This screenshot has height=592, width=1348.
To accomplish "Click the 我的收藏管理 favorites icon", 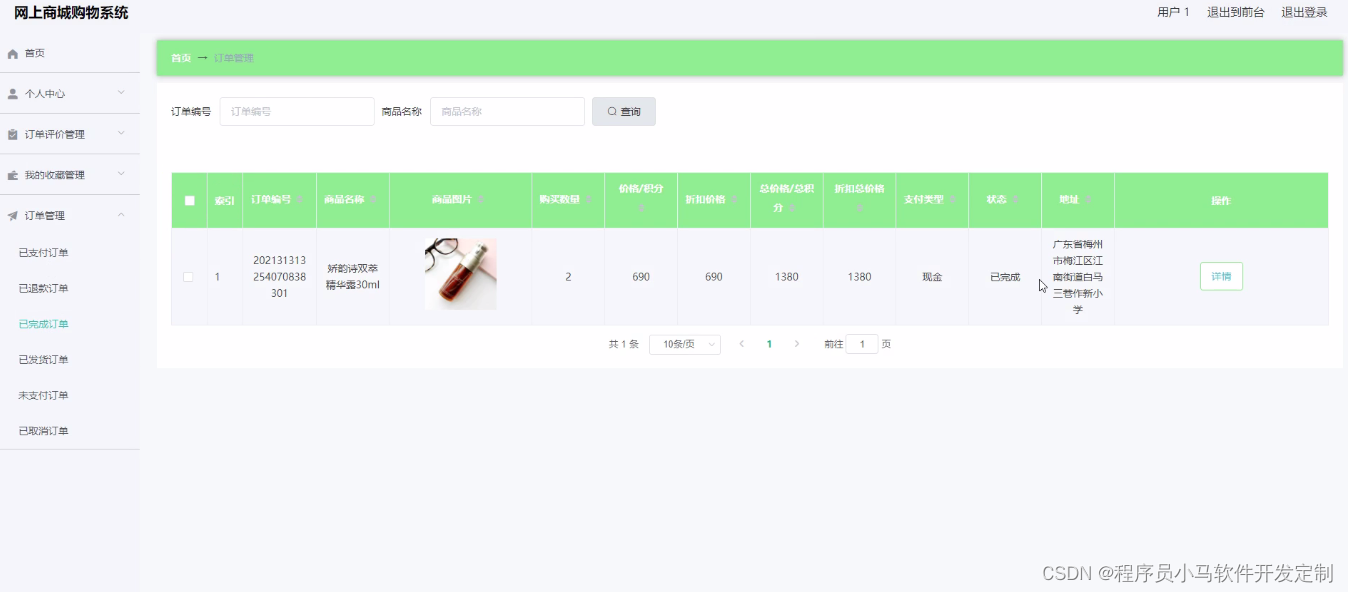I will (x=13, y=175).
